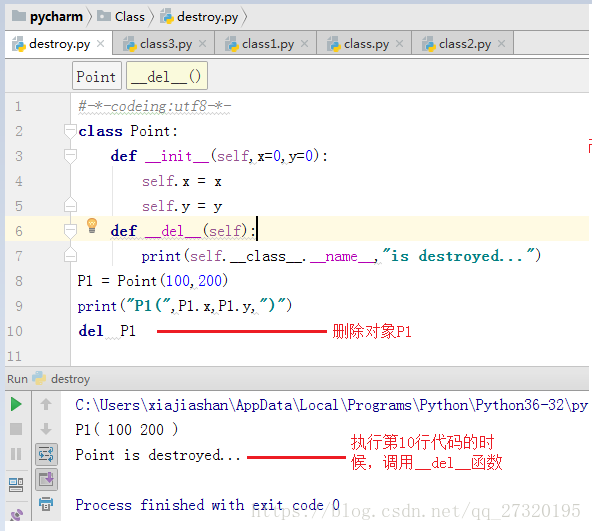Close the class2.py tab
Image resolution: width=592 pixels, height=531 pixels.
pyautogui.click(x=501, y=44)
